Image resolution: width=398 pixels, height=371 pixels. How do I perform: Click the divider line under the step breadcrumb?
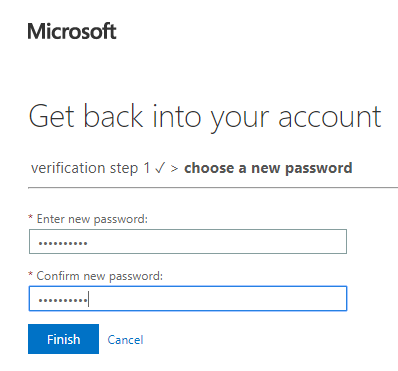(213, 188)
